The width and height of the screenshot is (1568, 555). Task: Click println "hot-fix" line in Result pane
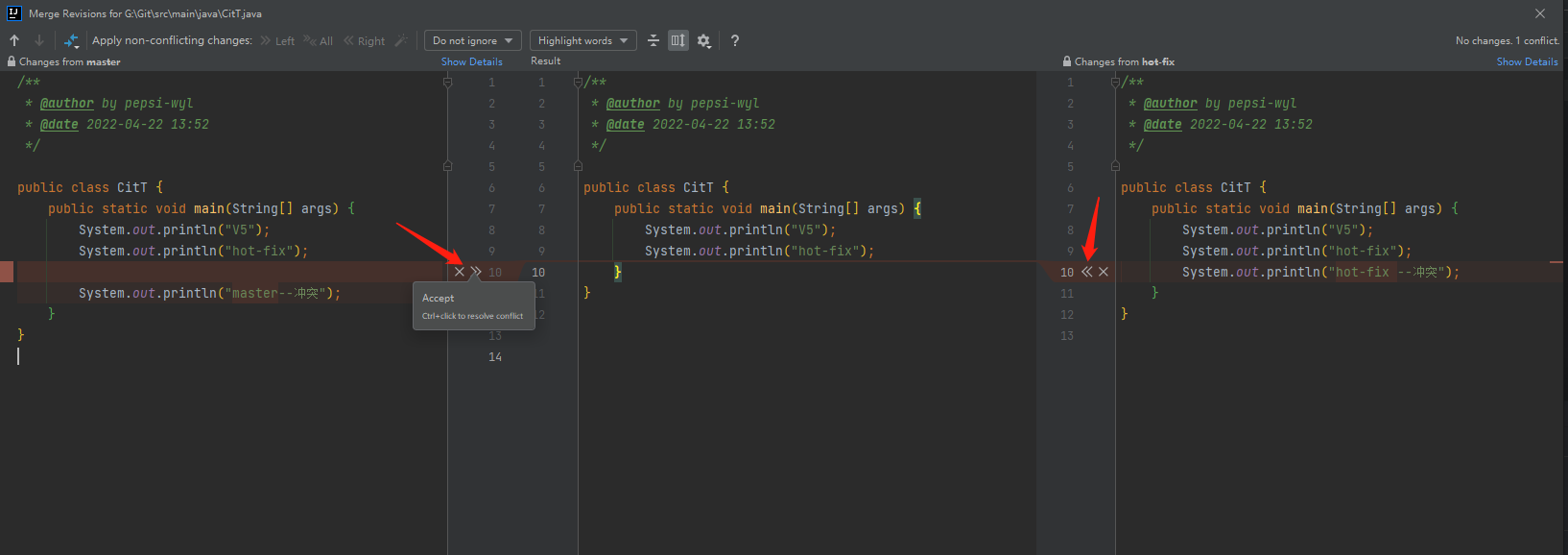point(759,251)
